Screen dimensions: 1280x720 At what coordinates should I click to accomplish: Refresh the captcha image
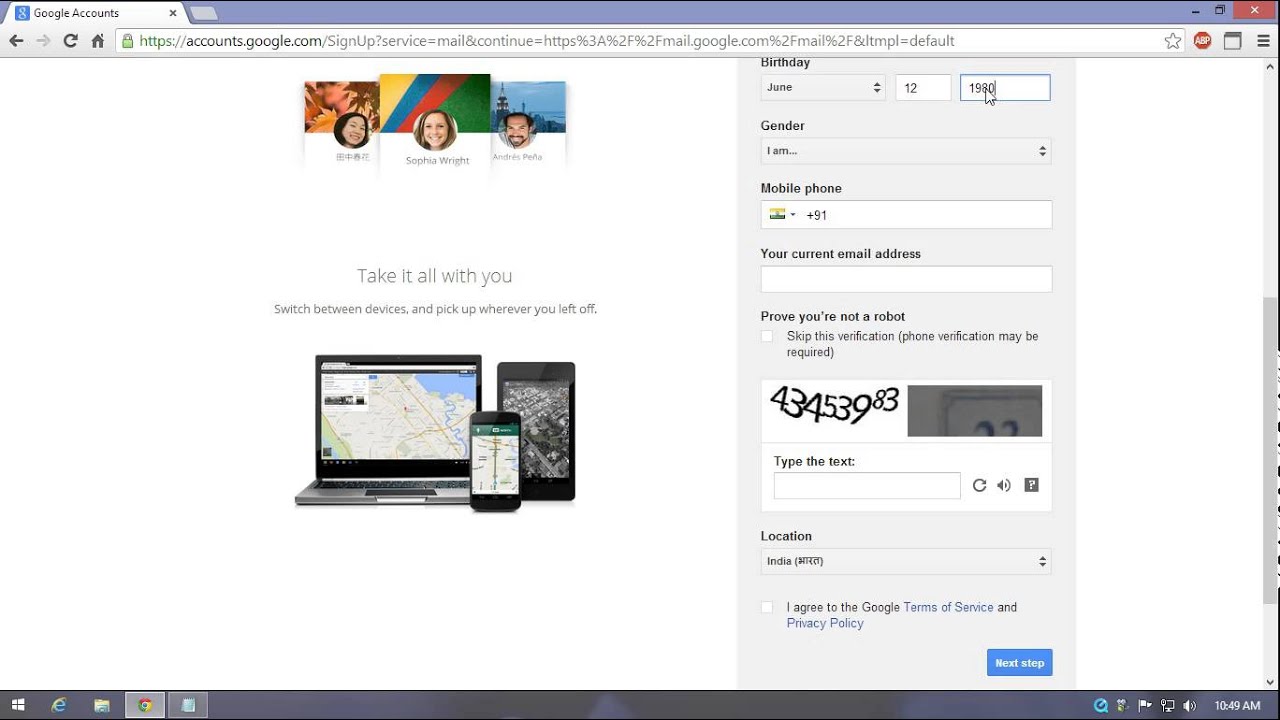pyautogui.click(x=979, y=485)
